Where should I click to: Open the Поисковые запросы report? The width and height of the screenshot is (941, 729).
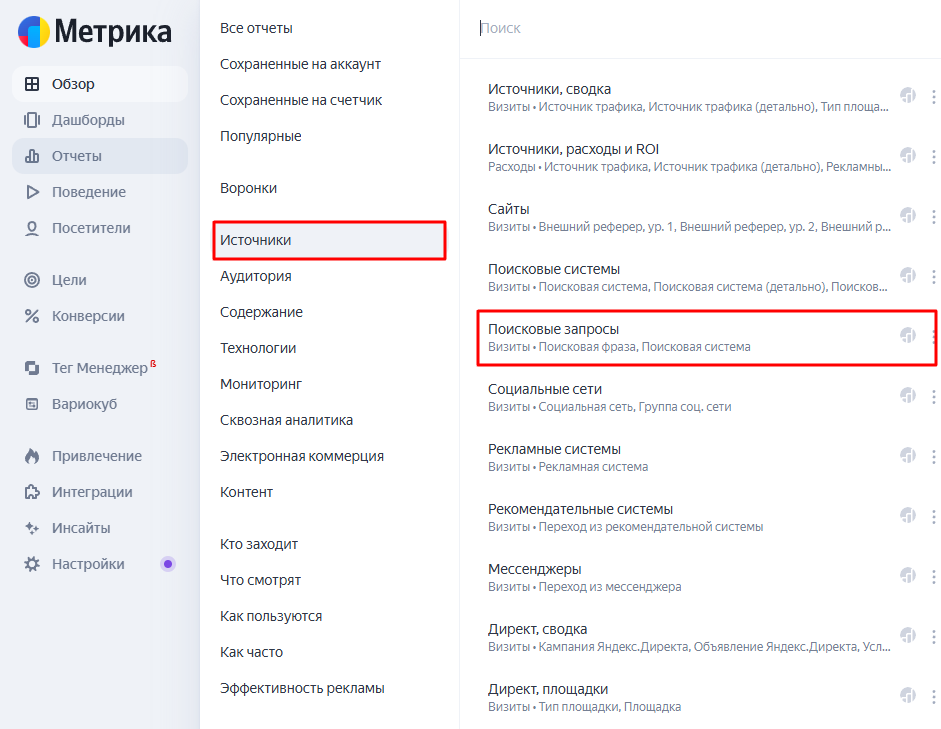point(553,329)
